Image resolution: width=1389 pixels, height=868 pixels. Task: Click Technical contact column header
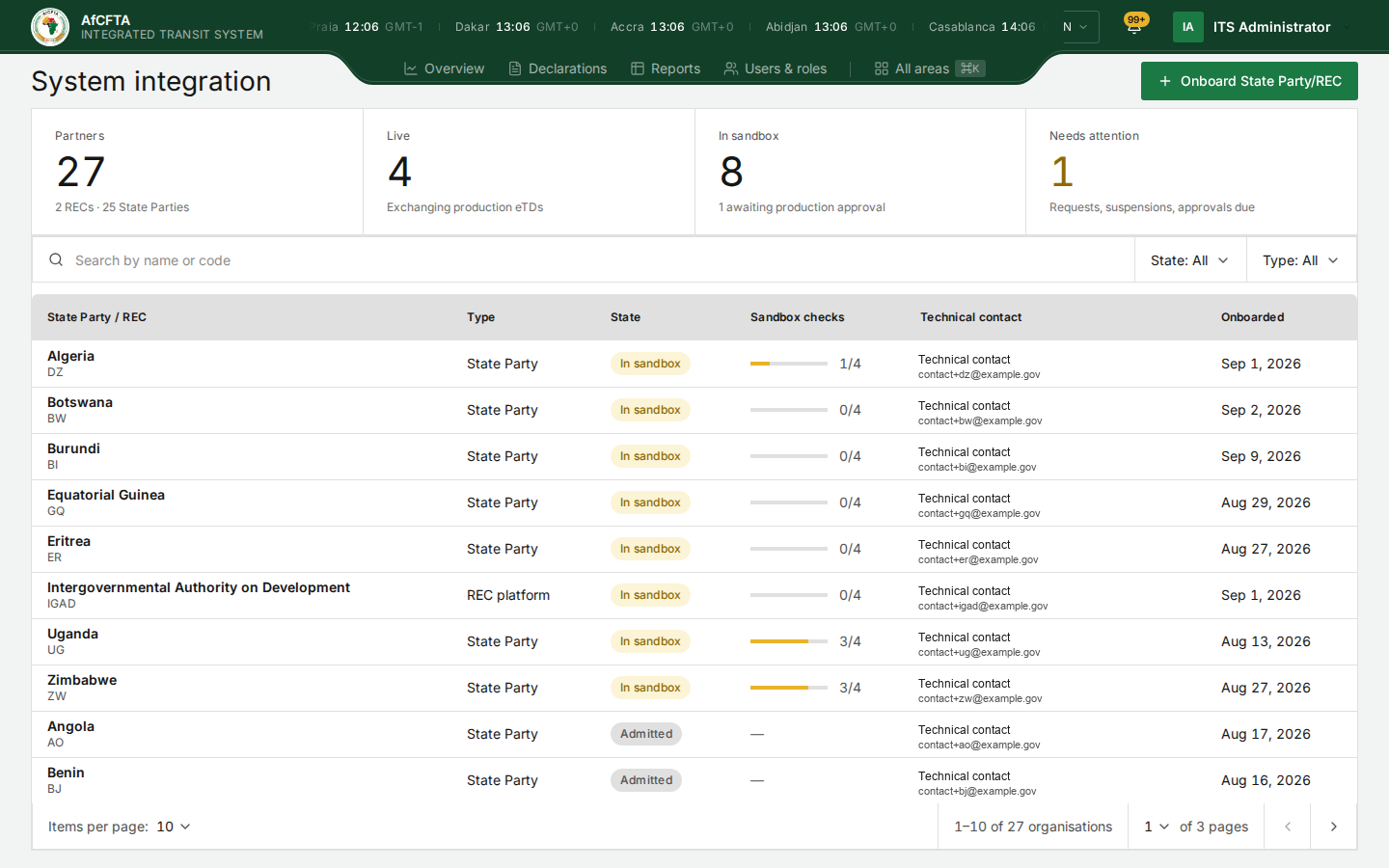970,317
